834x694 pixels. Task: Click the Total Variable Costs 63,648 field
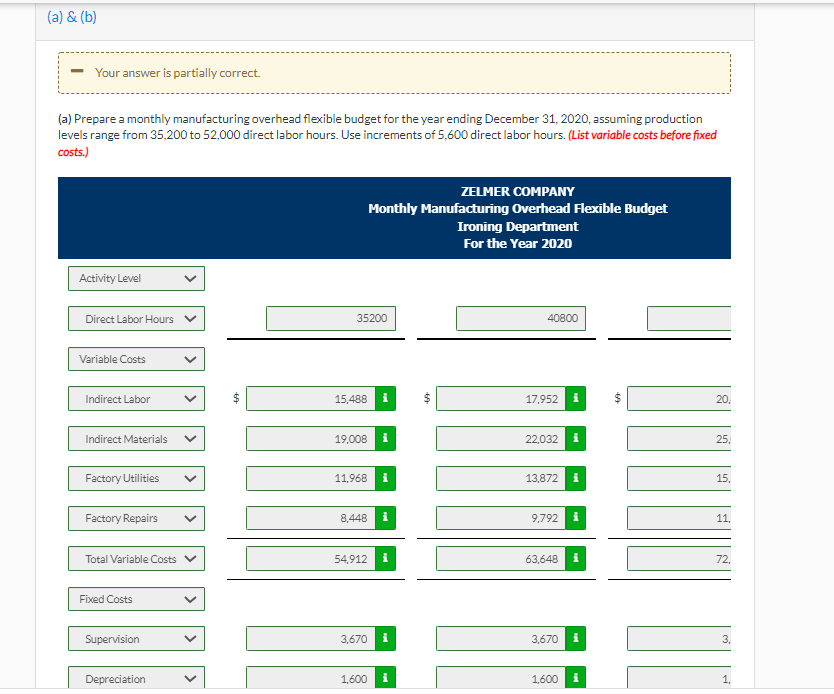(x=501, y=558)
